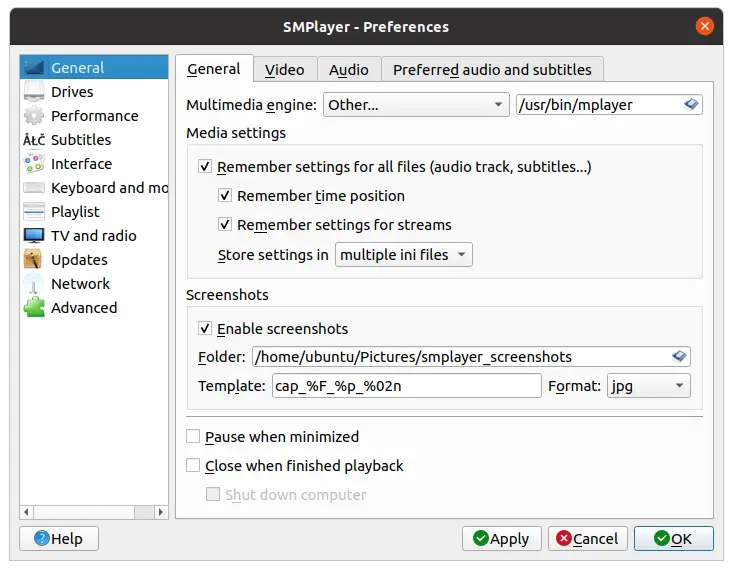Click the Cancel button
This screenshot has height=570, width=733.
pos(588,539)
